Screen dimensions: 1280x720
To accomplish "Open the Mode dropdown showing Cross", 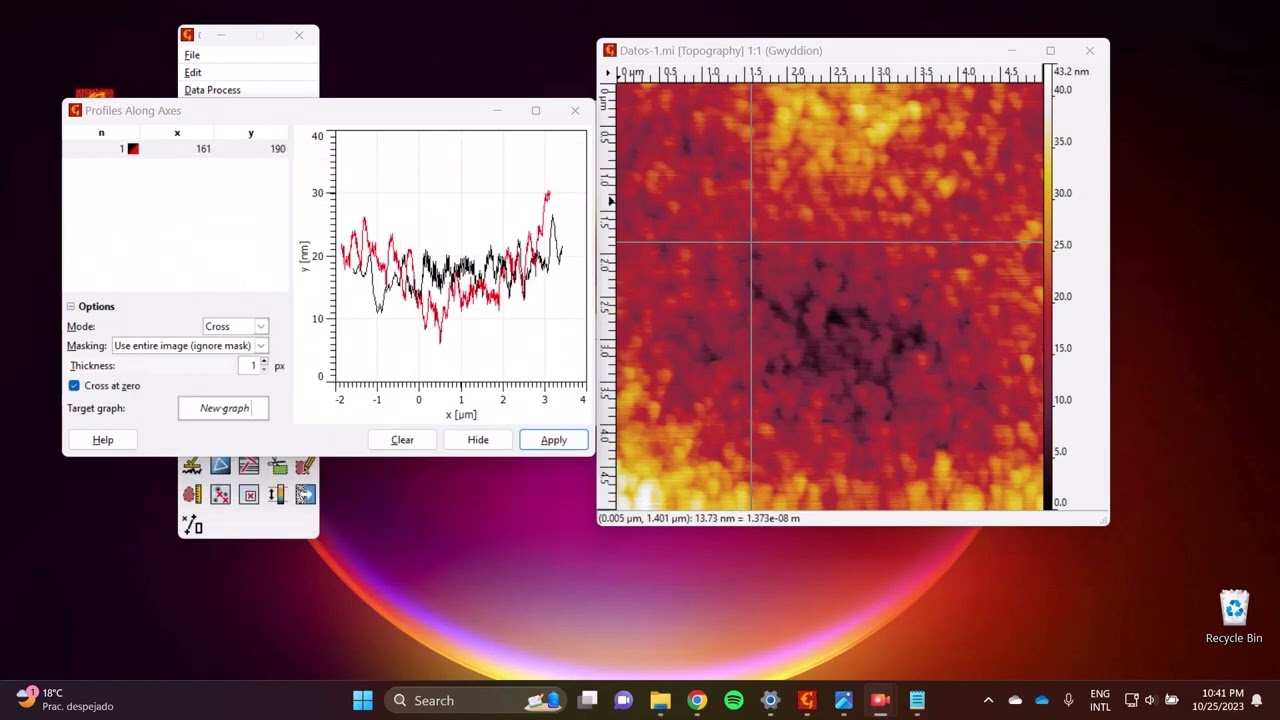I will tap(235, 326).
